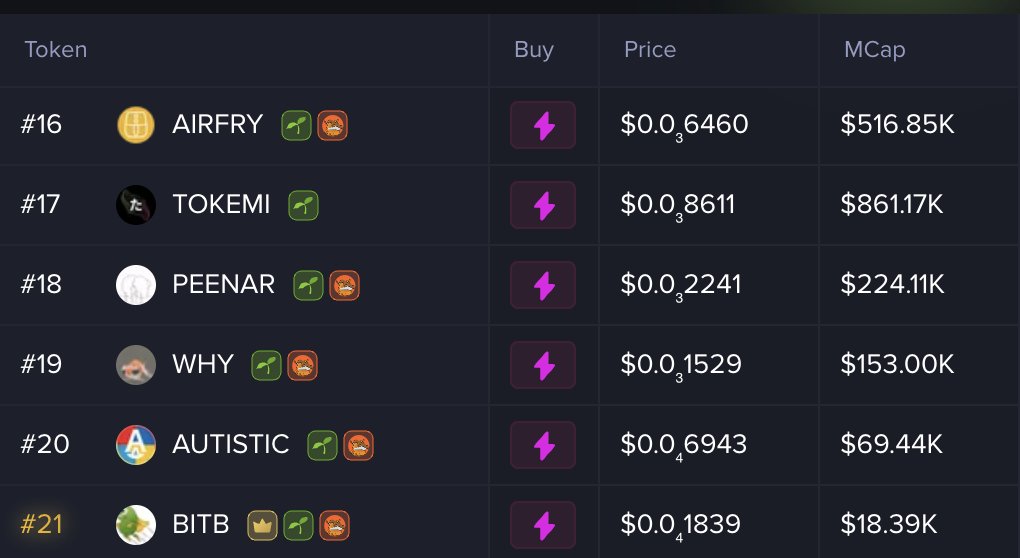Viewport: 1020px width, 558px height.
Task: Sort by the Price column header
Action: coord(650,49)
